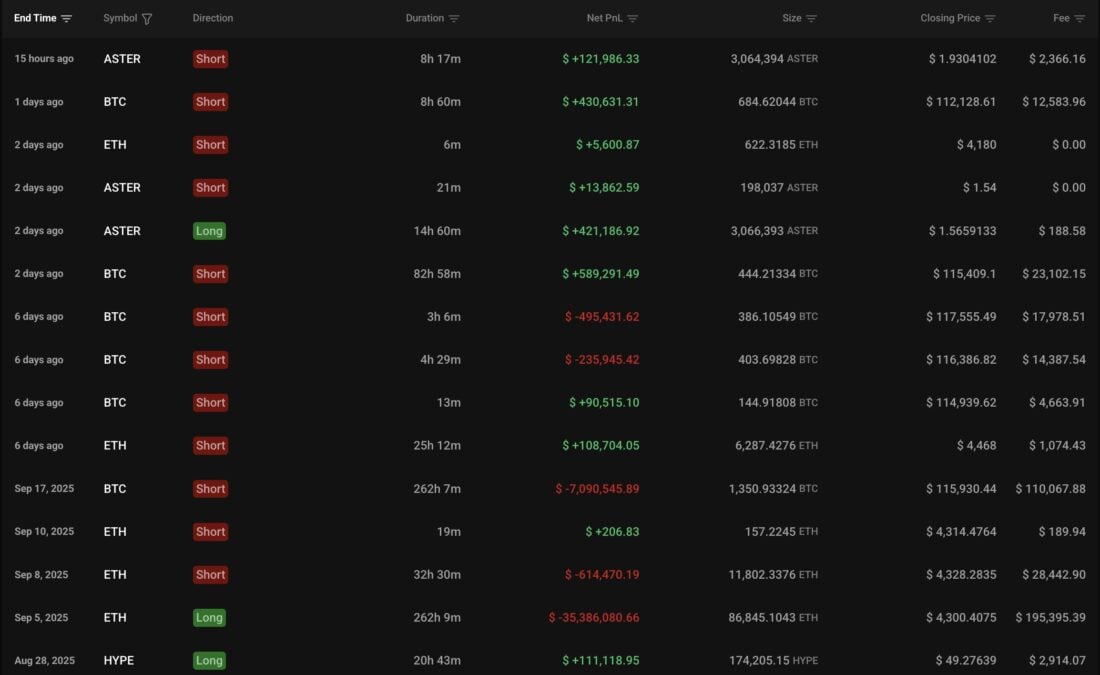The image size is (1100, 675).
Task: Click Net PnL $ -235,945.42
Action: tap(602, 359)
